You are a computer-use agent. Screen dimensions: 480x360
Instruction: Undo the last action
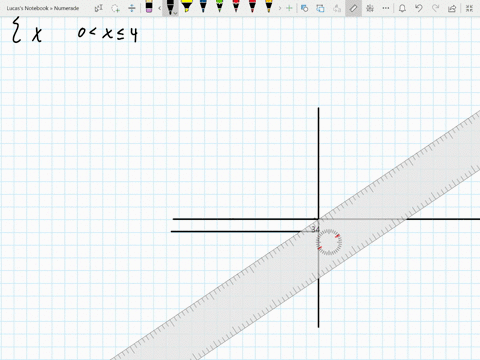point(419,8)
